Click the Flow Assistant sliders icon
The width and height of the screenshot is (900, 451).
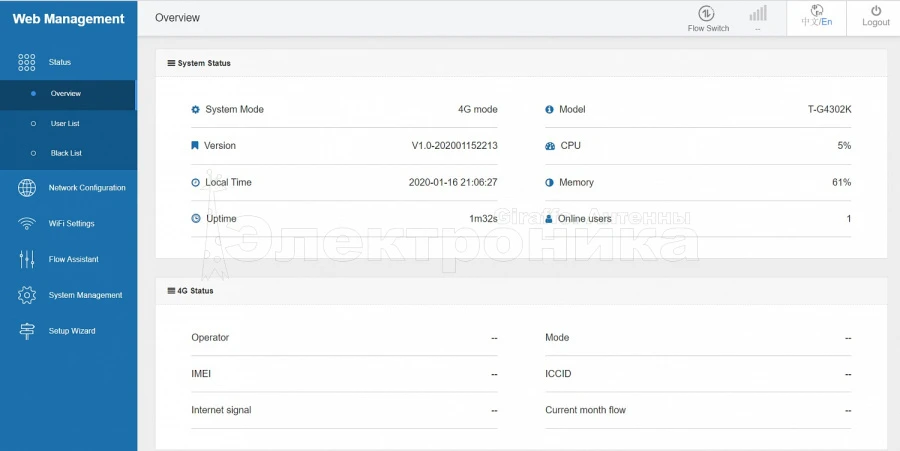(x=27, y=259)
